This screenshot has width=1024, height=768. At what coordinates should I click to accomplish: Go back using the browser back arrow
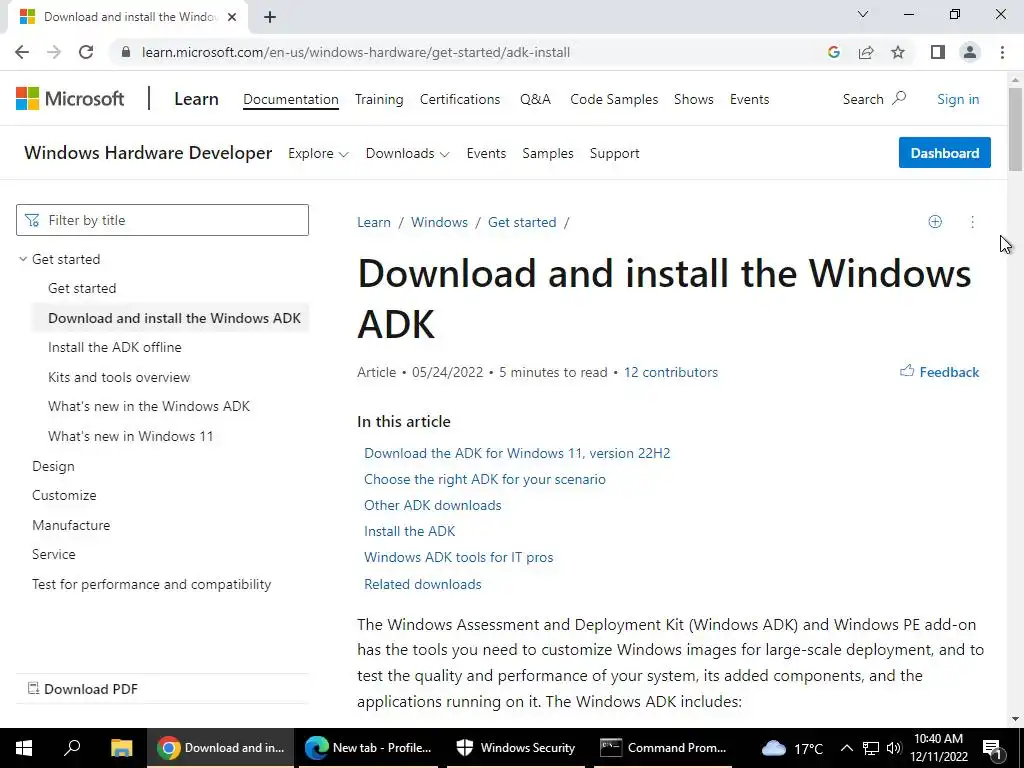(x=22, y=52)
